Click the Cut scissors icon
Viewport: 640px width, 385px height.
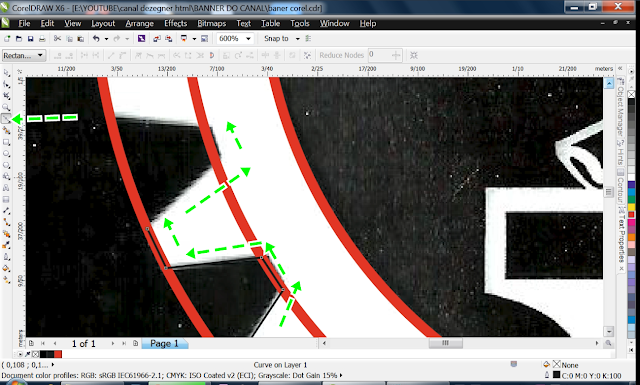point(57,38)
